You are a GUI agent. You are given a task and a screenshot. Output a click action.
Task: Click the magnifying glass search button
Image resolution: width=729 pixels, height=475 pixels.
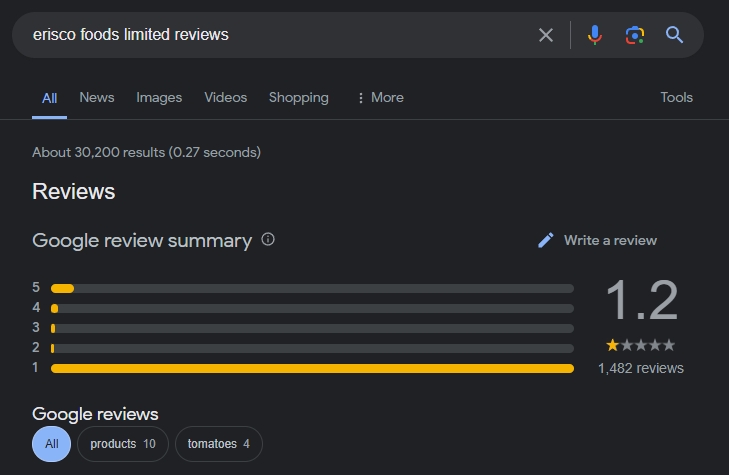[674, 35]
